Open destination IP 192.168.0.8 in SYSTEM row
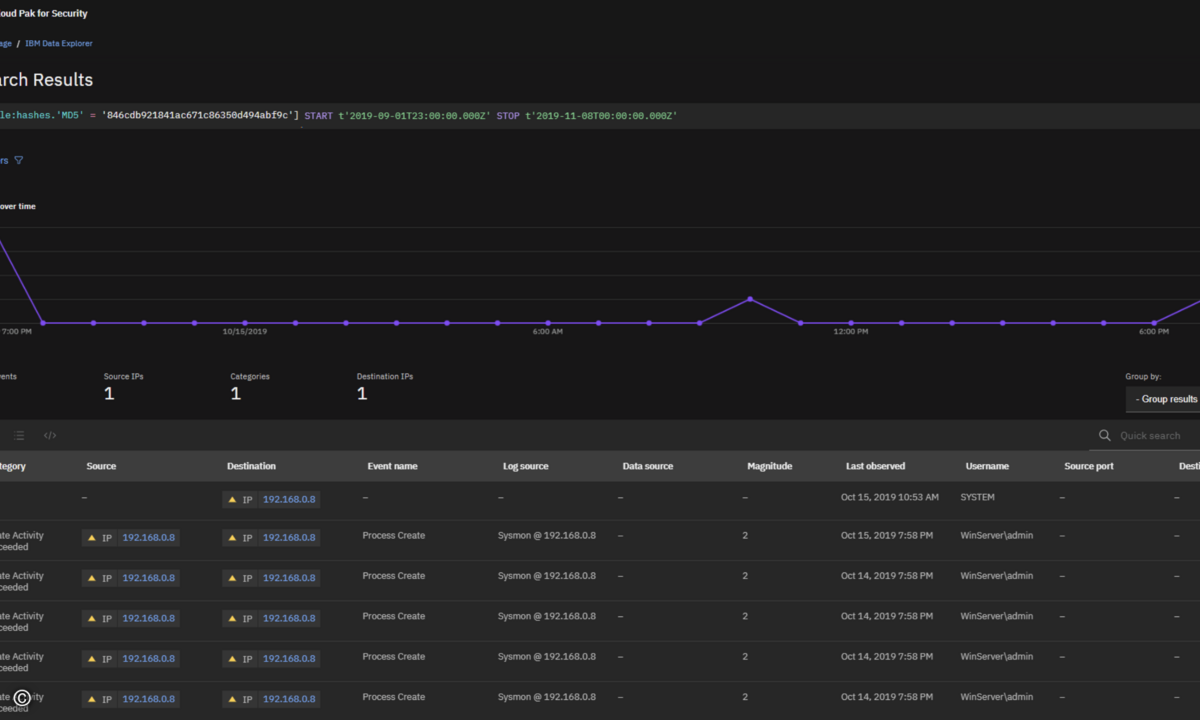 289,500
